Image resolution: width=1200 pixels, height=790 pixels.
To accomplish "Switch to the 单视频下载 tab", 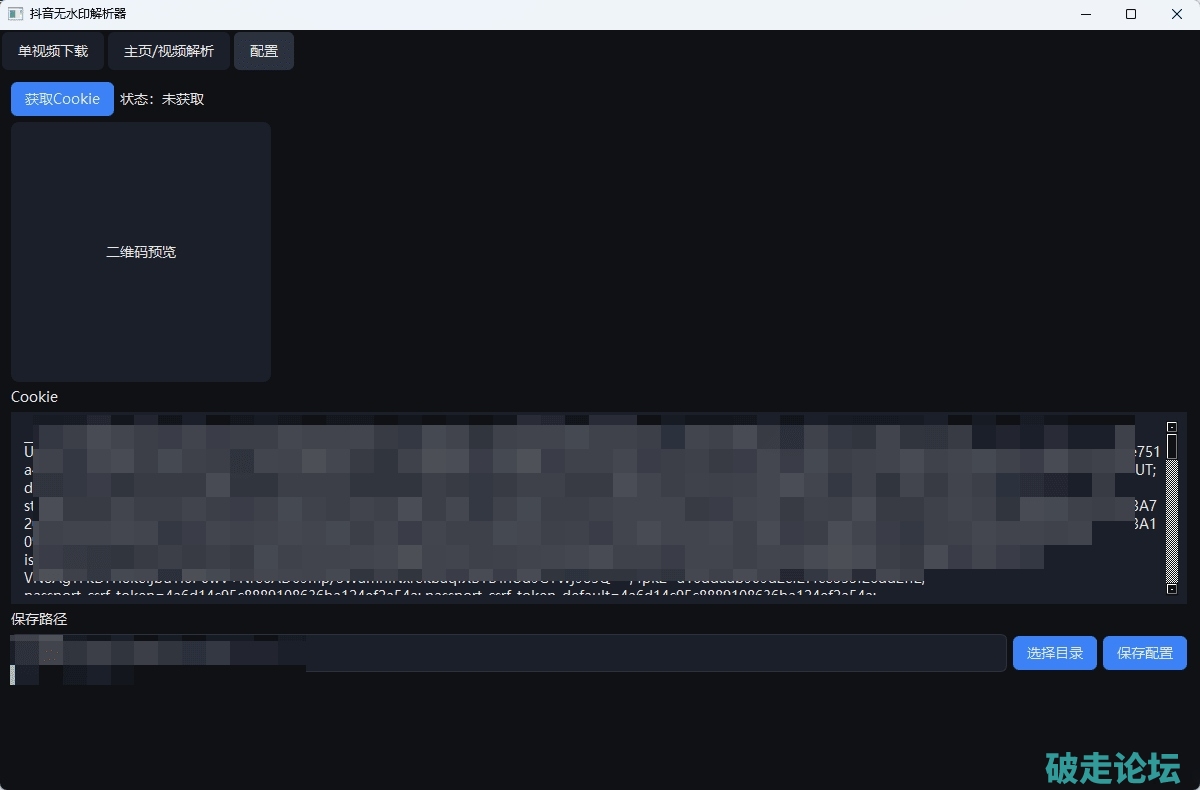I will pos(53,51).
